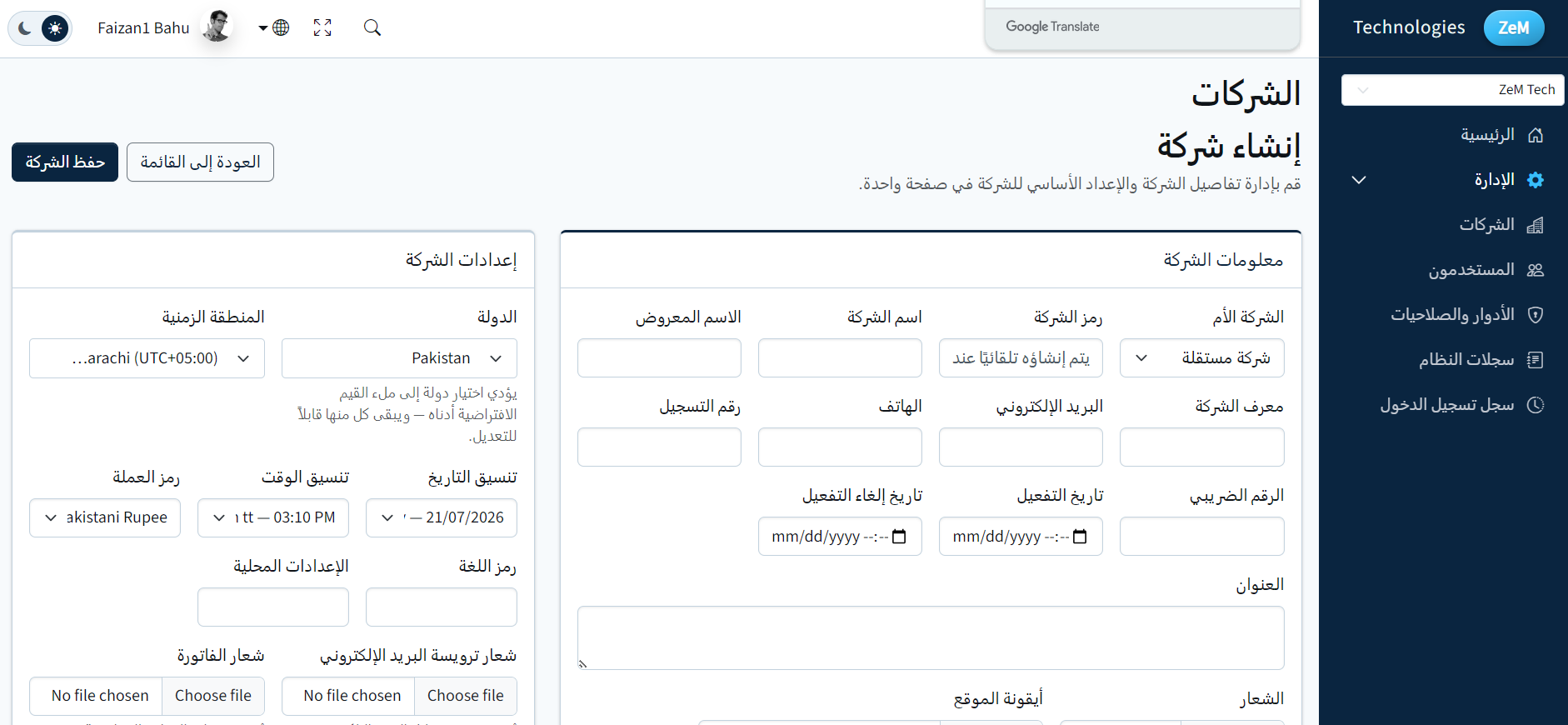Switch to dark mode moon icon

(25, 28)
